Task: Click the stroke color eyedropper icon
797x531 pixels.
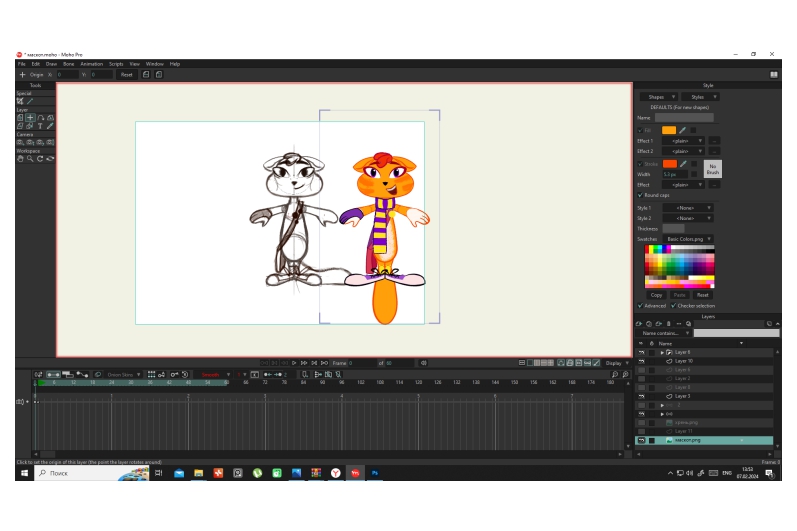Action: point(683,164)
